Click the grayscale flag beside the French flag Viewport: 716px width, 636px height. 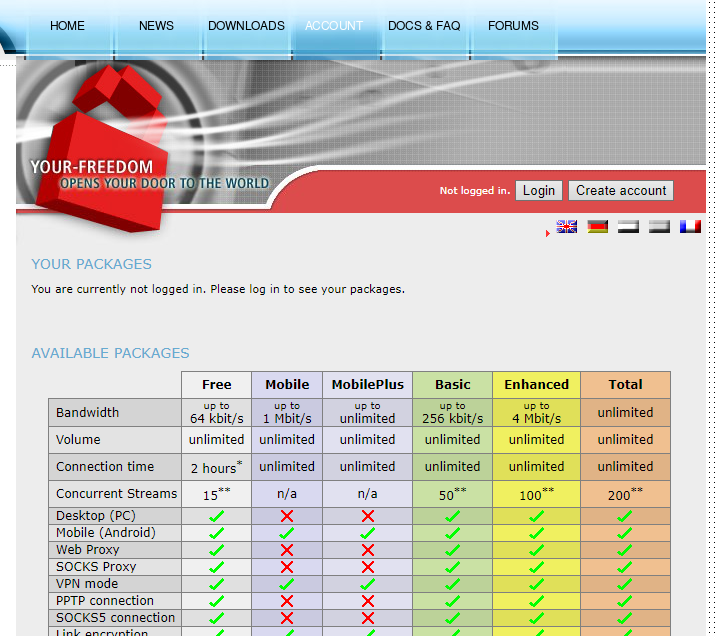tap(659, 226)
